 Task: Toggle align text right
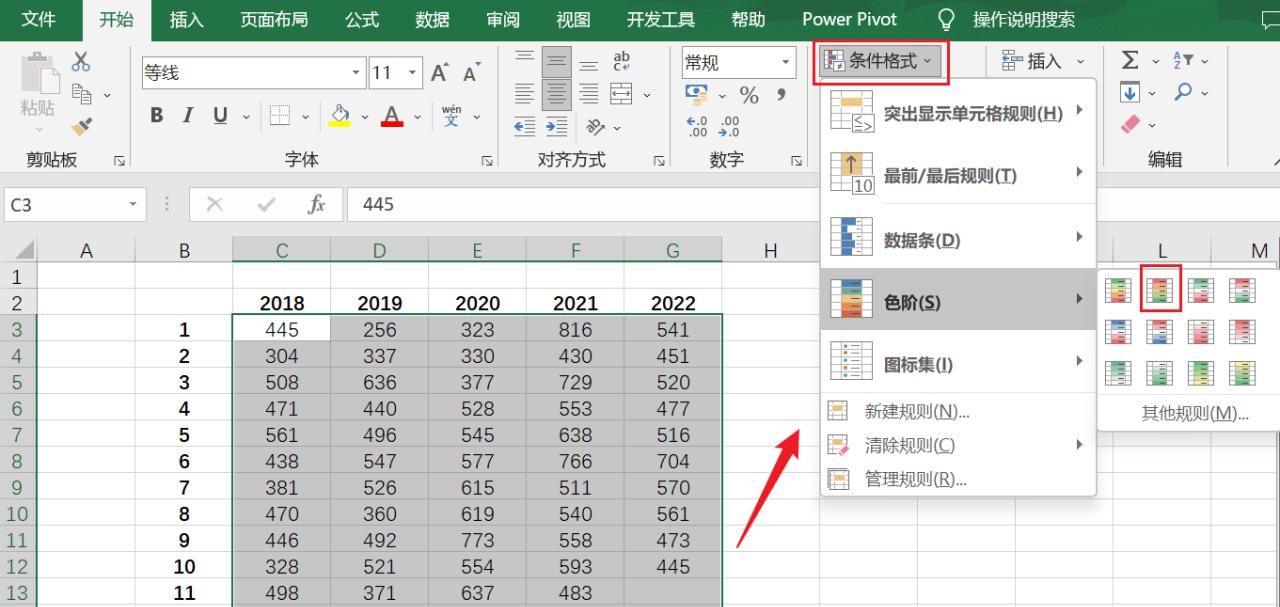point(588,95)
